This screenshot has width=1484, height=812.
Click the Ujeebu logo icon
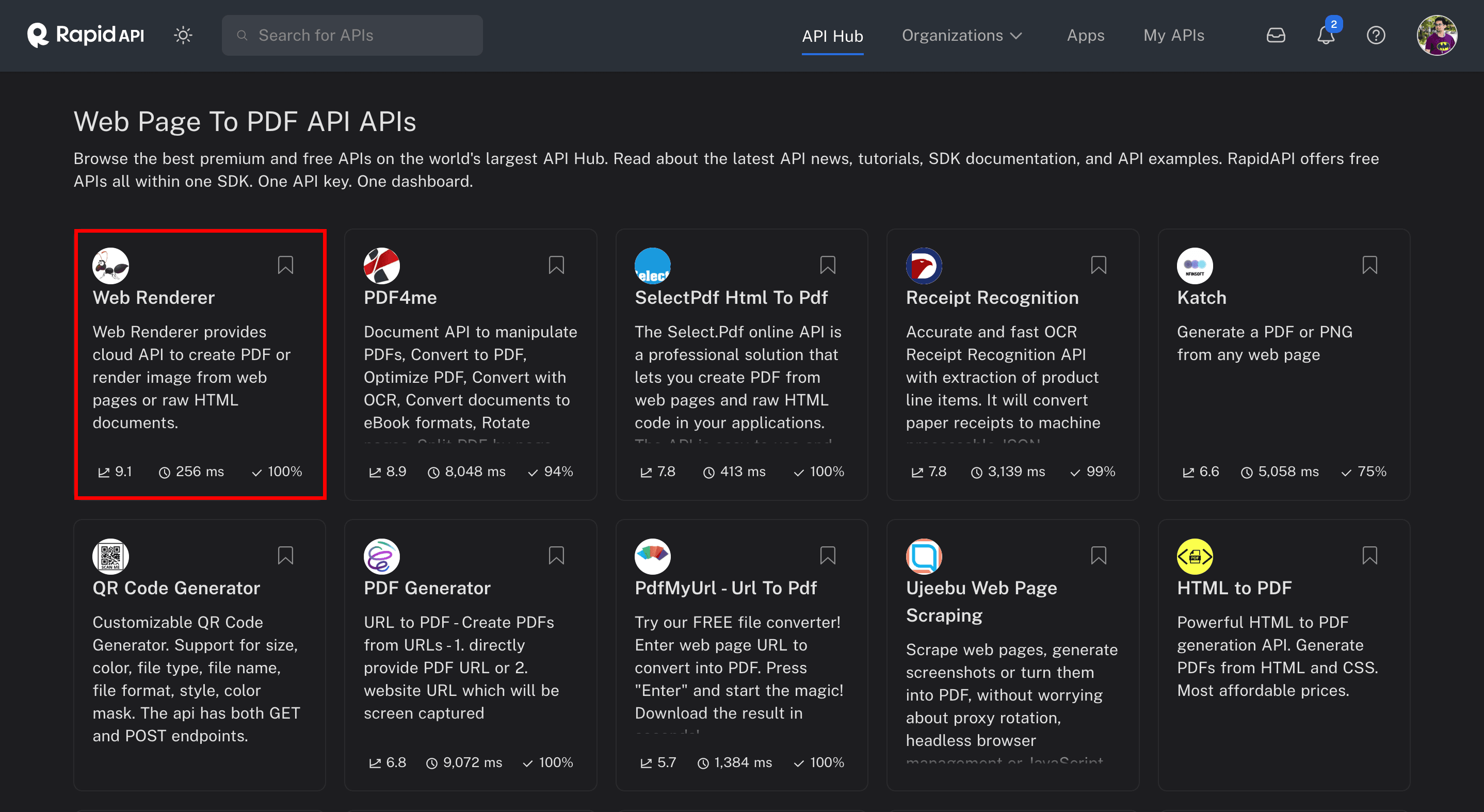(924, 556)
